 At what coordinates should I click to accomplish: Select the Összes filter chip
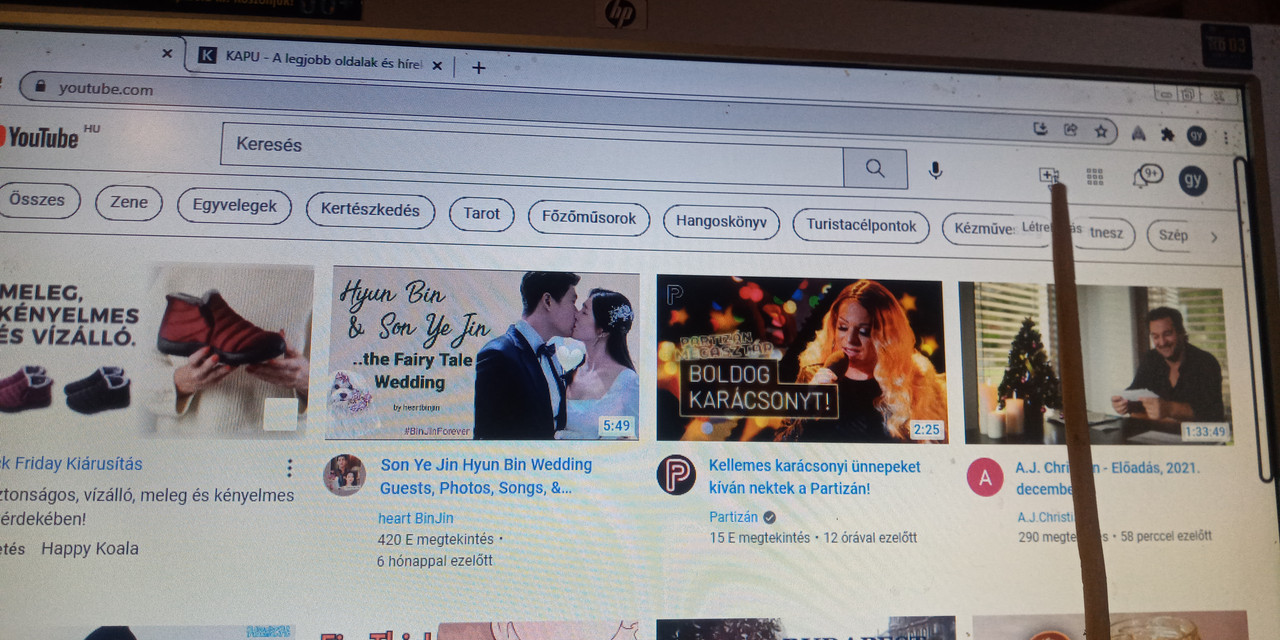click(x=37, y=200)
